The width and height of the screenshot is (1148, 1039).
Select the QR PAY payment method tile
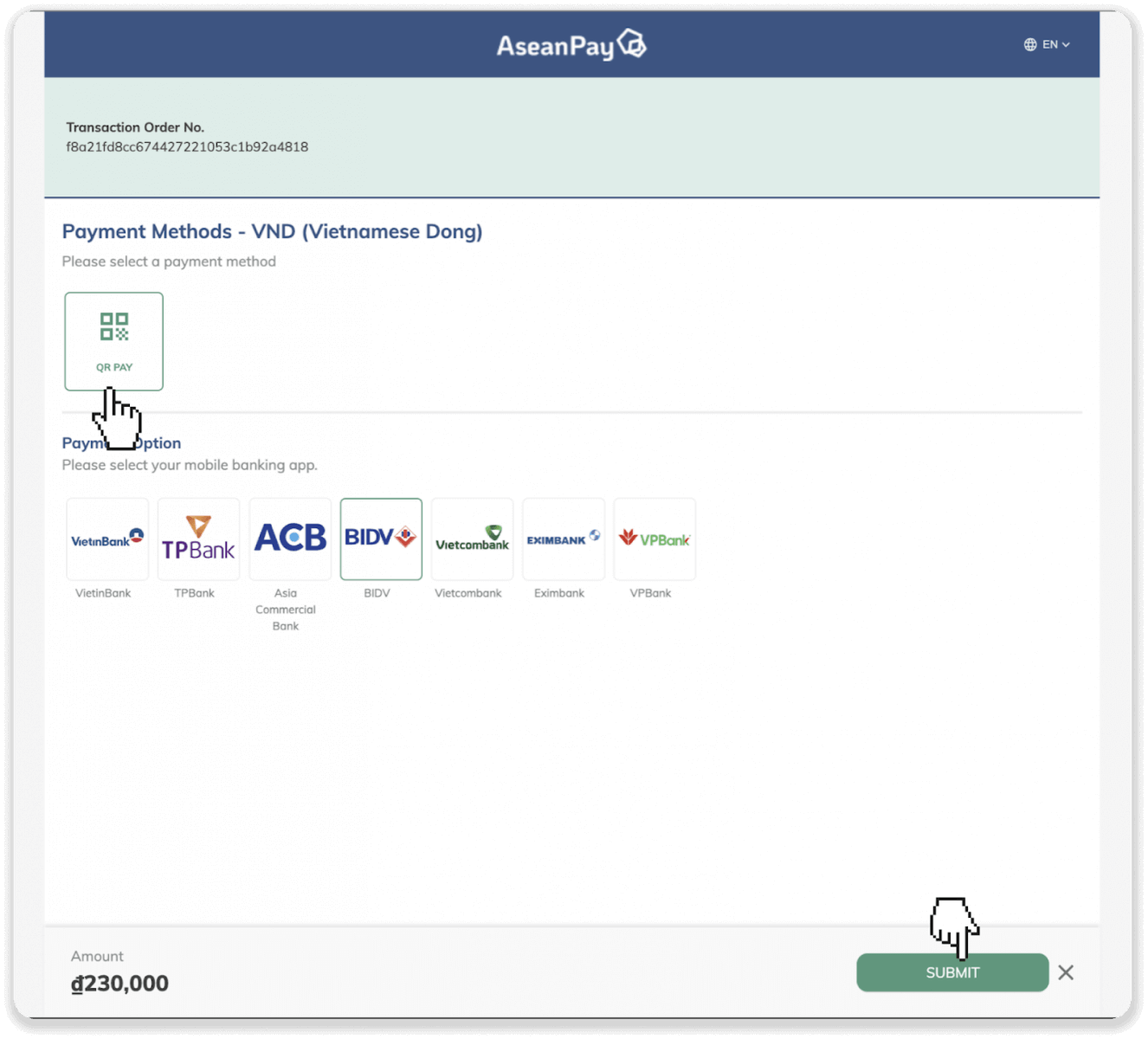pyautogui.click(x=113, y=341)
